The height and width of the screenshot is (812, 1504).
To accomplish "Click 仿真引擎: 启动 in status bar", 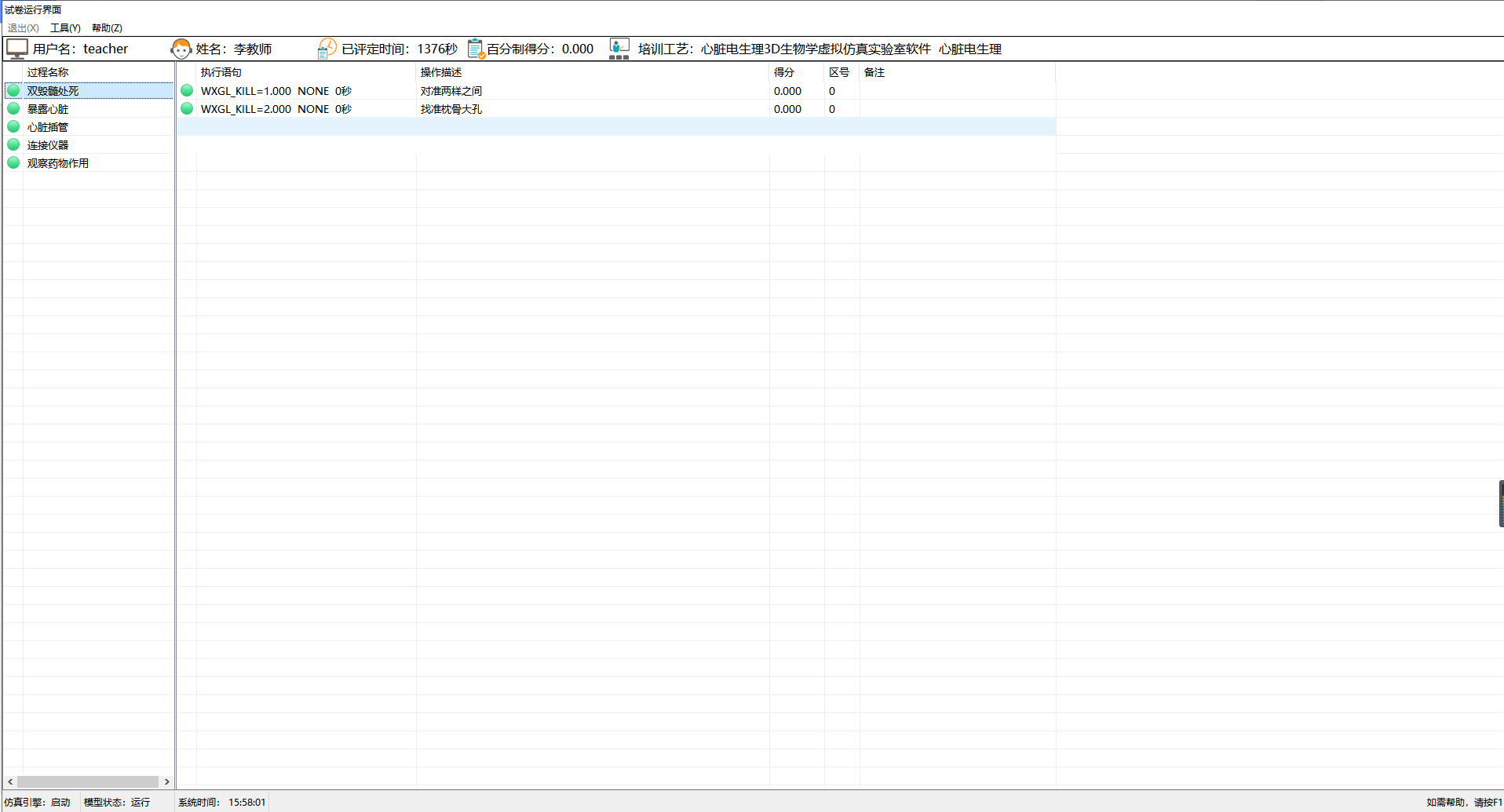I will (x=38, y=802).
